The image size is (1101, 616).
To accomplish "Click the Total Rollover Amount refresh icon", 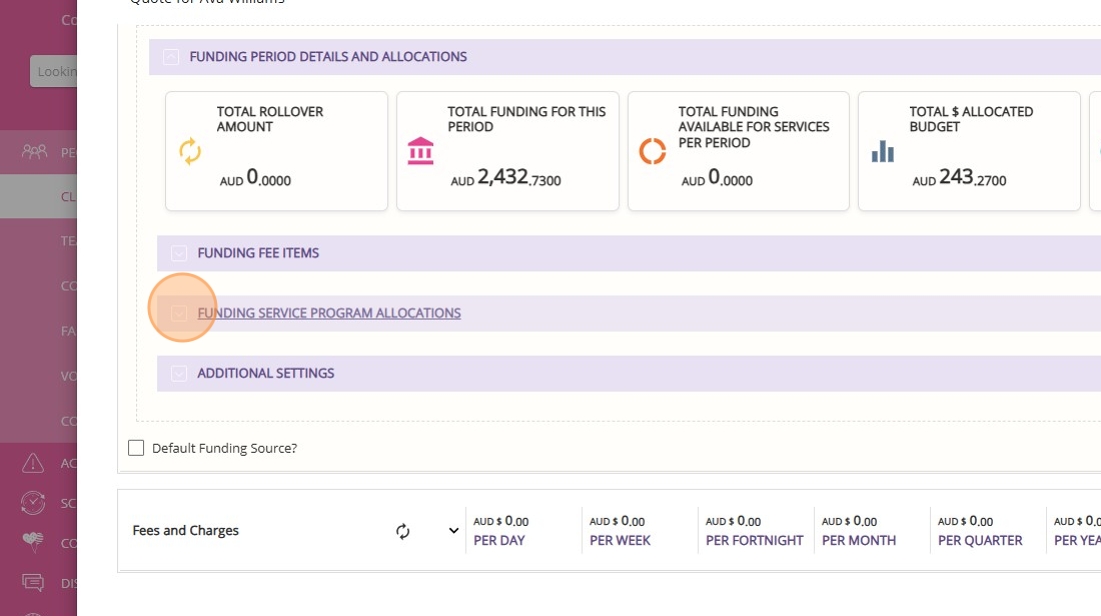I will click(x=190, y=151).
